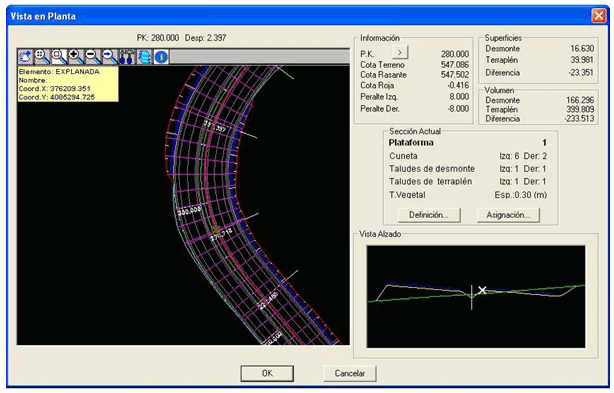The width and height of the screenshot is (614, 393).
Task: Click the white X marker in Vista Alzado
Action: (482, 290)
